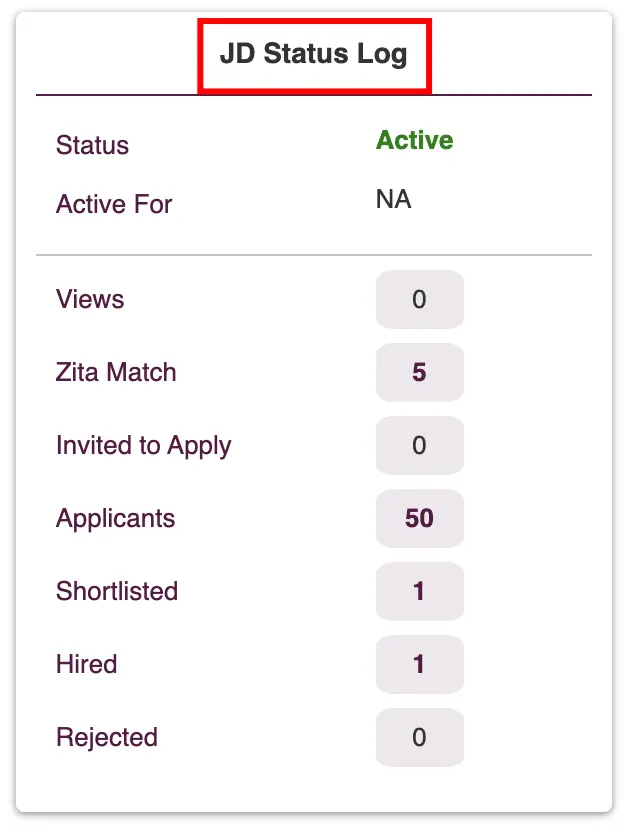This screenshot has height=830, width=632.
Task: Click the Zita Match label
Action: [x=116, y=372]
